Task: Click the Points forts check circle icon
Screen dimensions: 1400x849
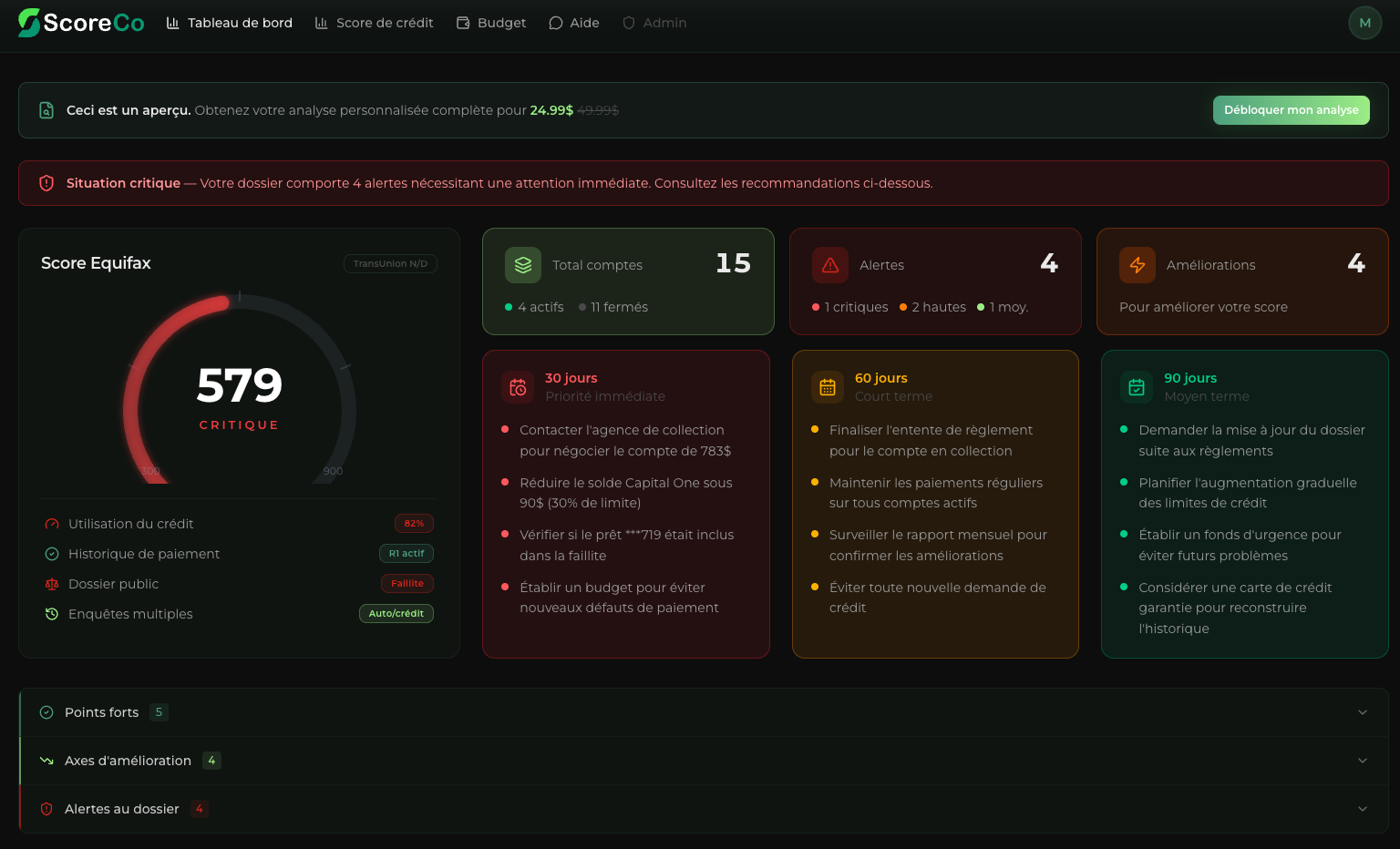Action: click(x=46, y=712)
